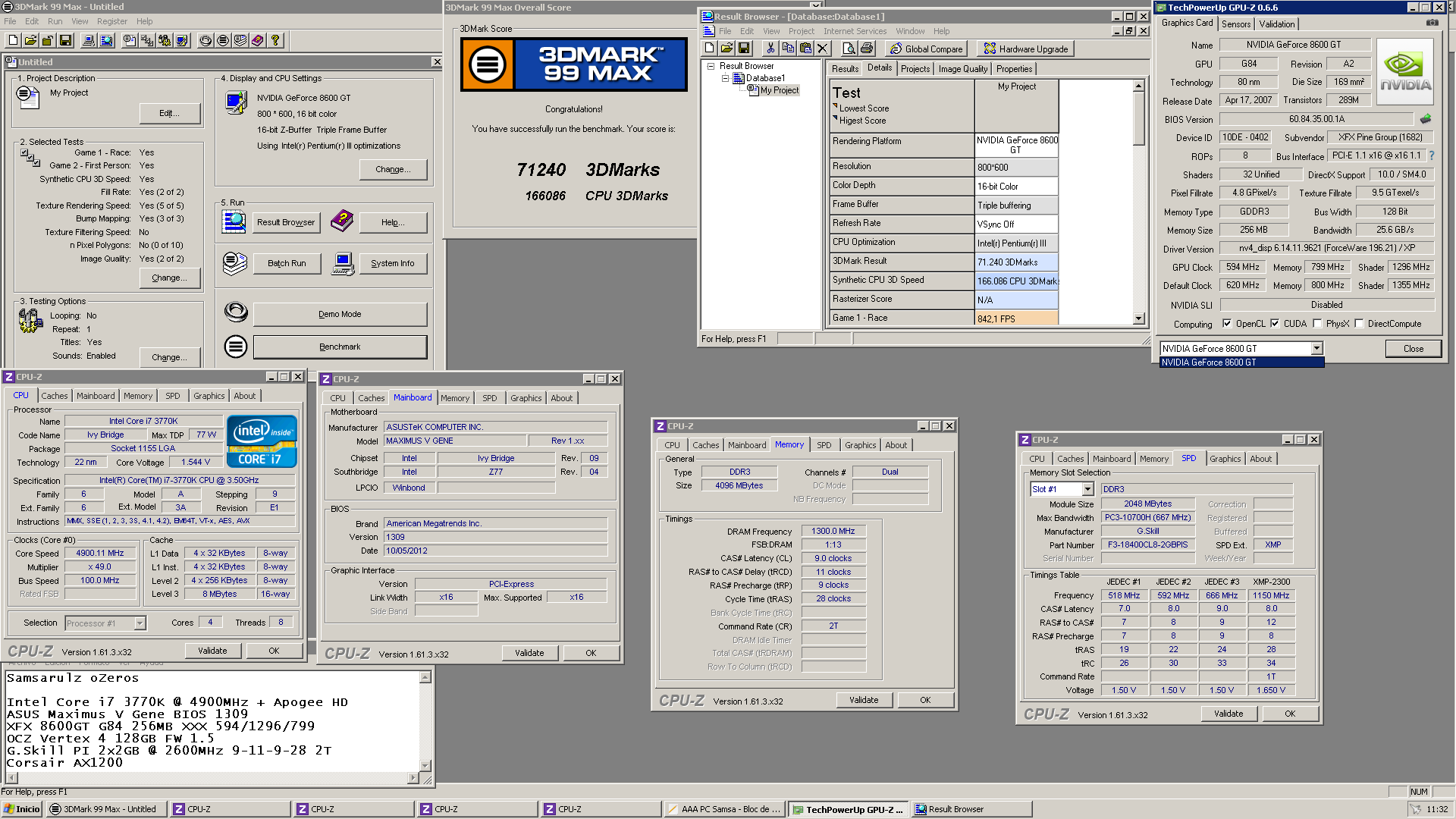The height and width of the screenshot is (819, 1456).
Task: Click Open project icon in 3DMark toolbar
Action: pos(30,40)
